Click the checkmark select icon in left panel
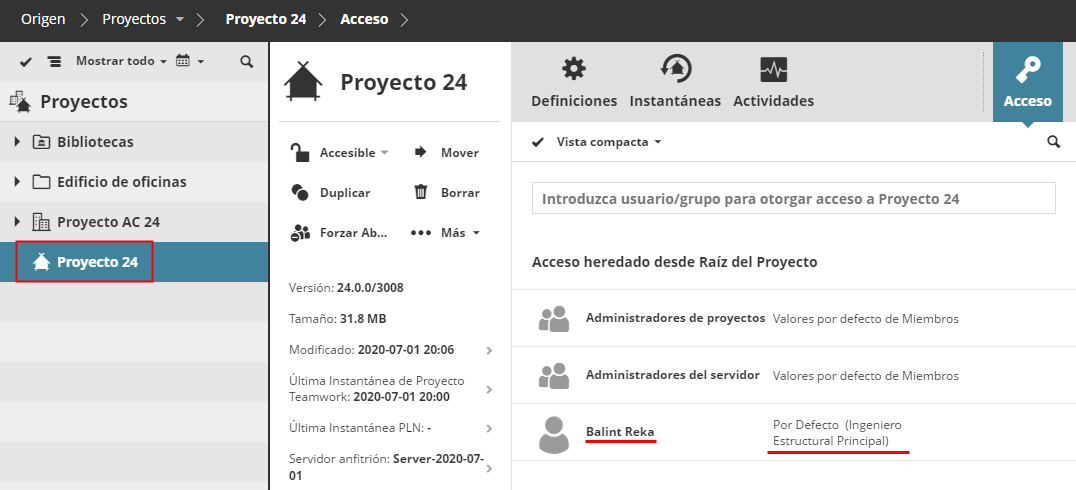This screenshot has height=490, width=1076. tap(26, 62)
